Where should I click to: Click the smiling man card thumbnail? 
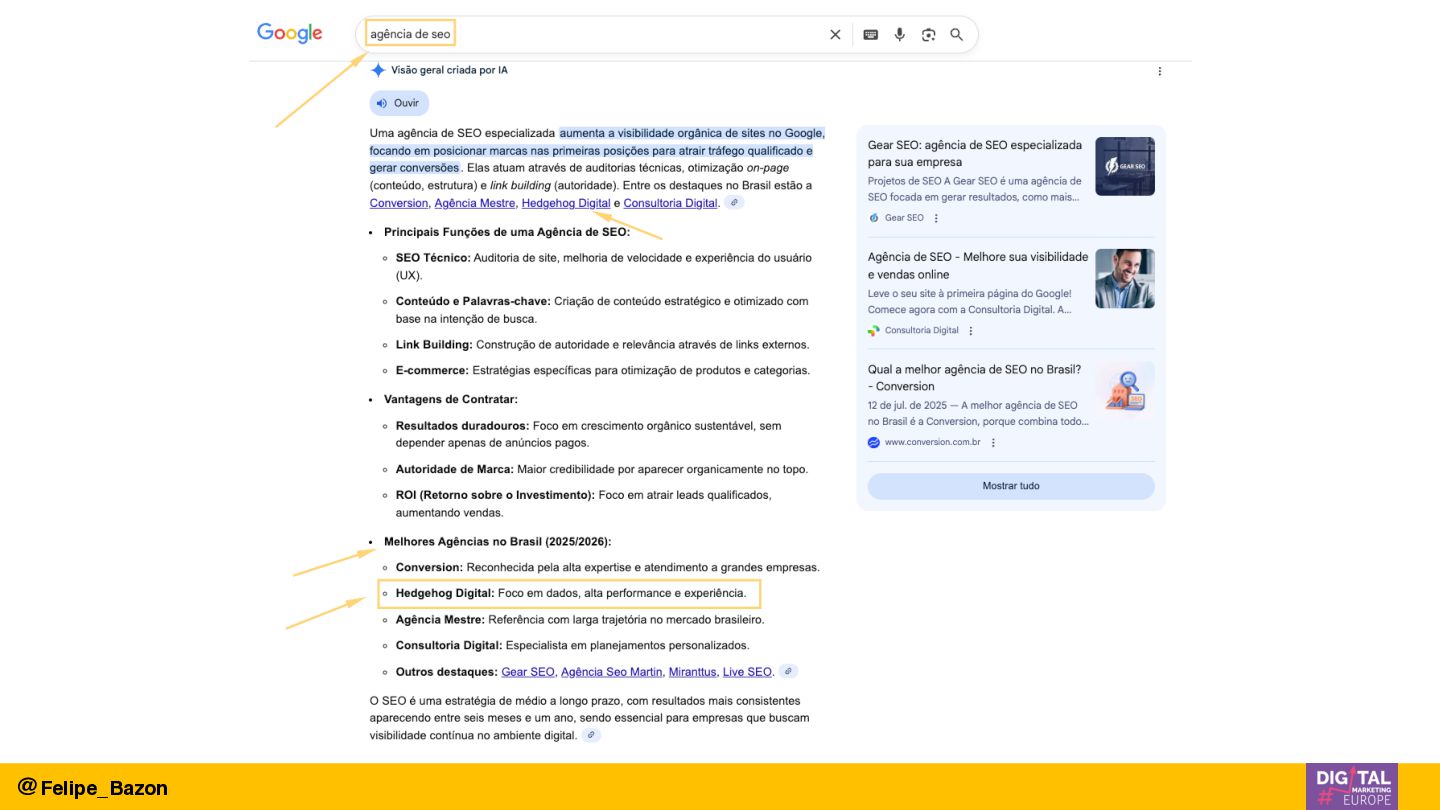(1125, 278)
